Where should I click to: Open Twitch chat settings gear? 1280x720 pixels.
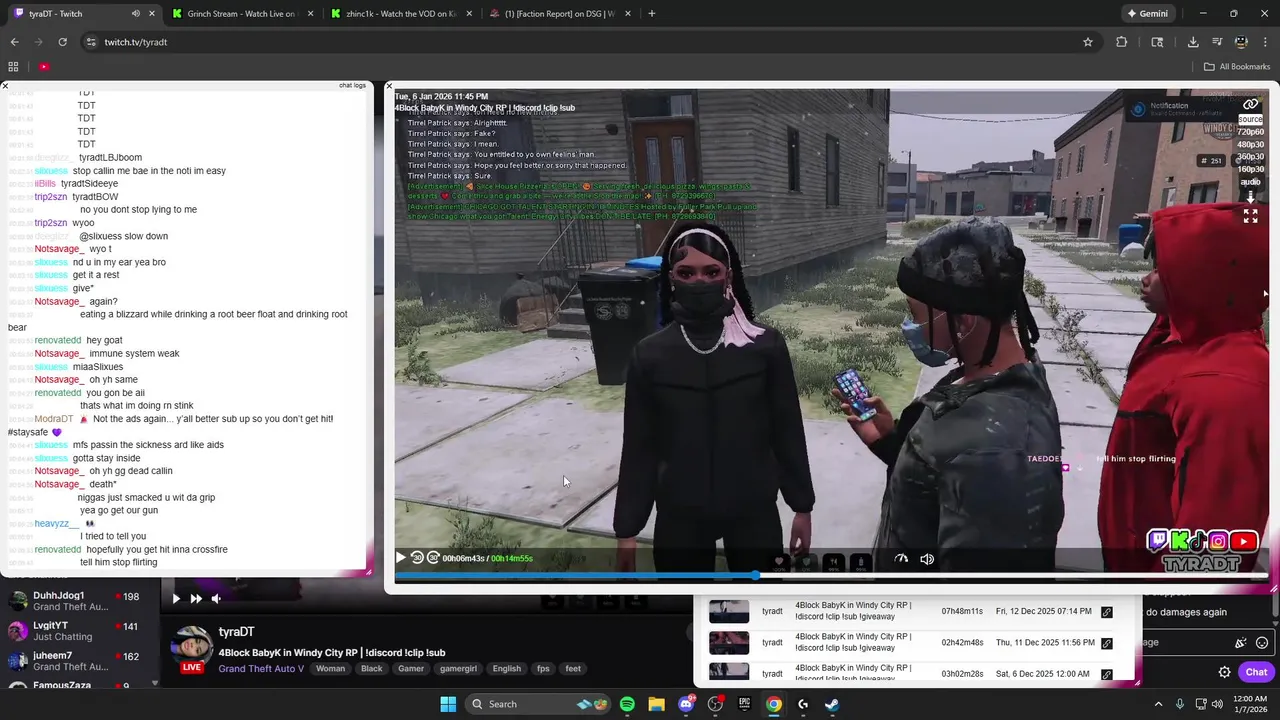[x=1224, y=672]
